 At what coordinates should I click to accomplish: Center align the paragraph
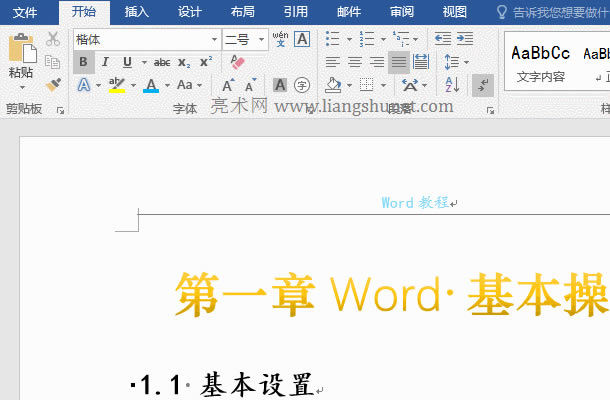point(354,62)
